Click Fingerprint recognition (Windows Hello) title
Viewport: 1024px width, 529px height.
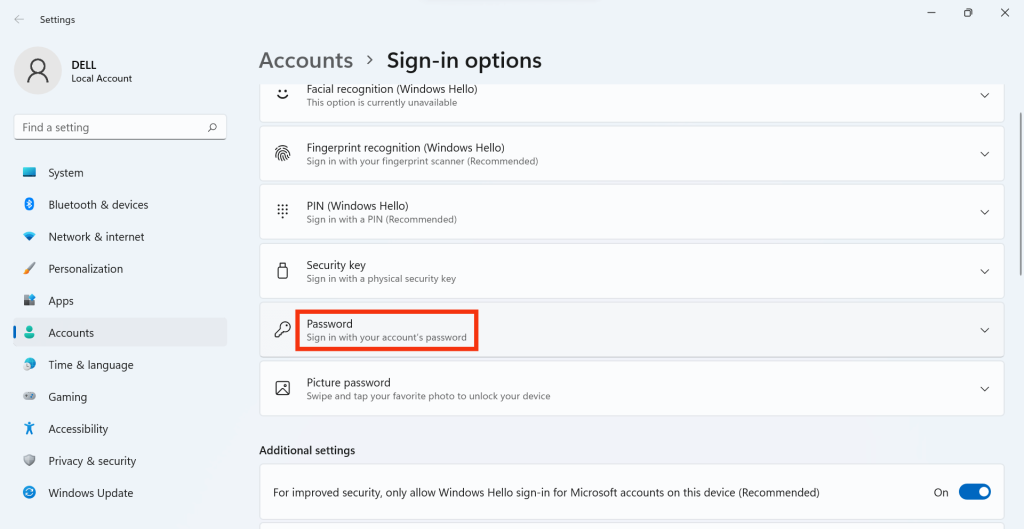point(406,148)
